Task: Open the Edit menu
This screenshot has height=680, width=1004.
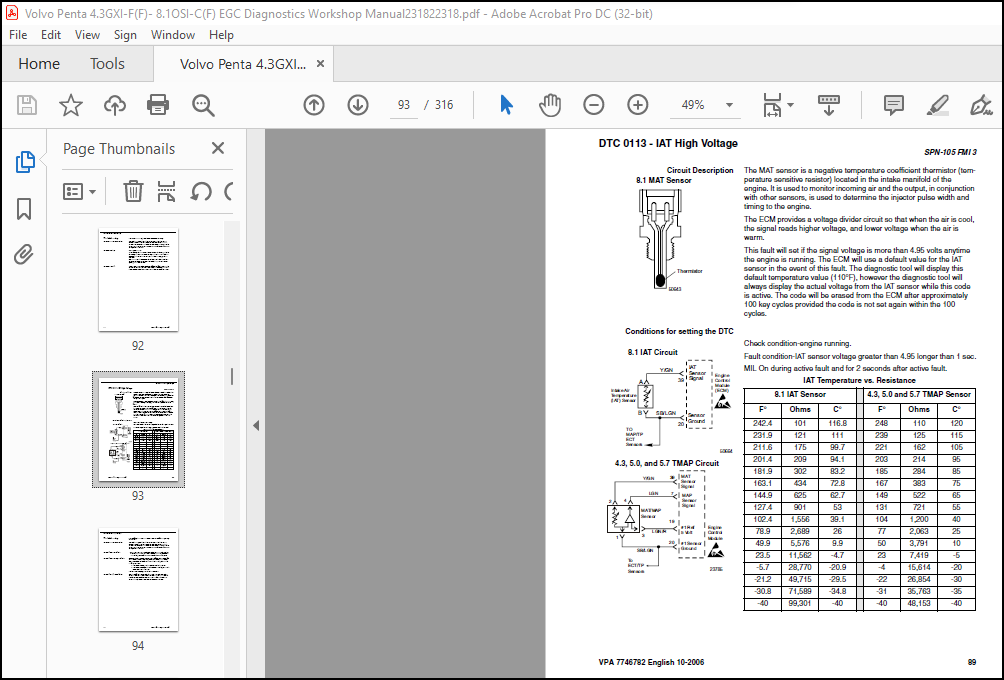Action: (51, 35)
